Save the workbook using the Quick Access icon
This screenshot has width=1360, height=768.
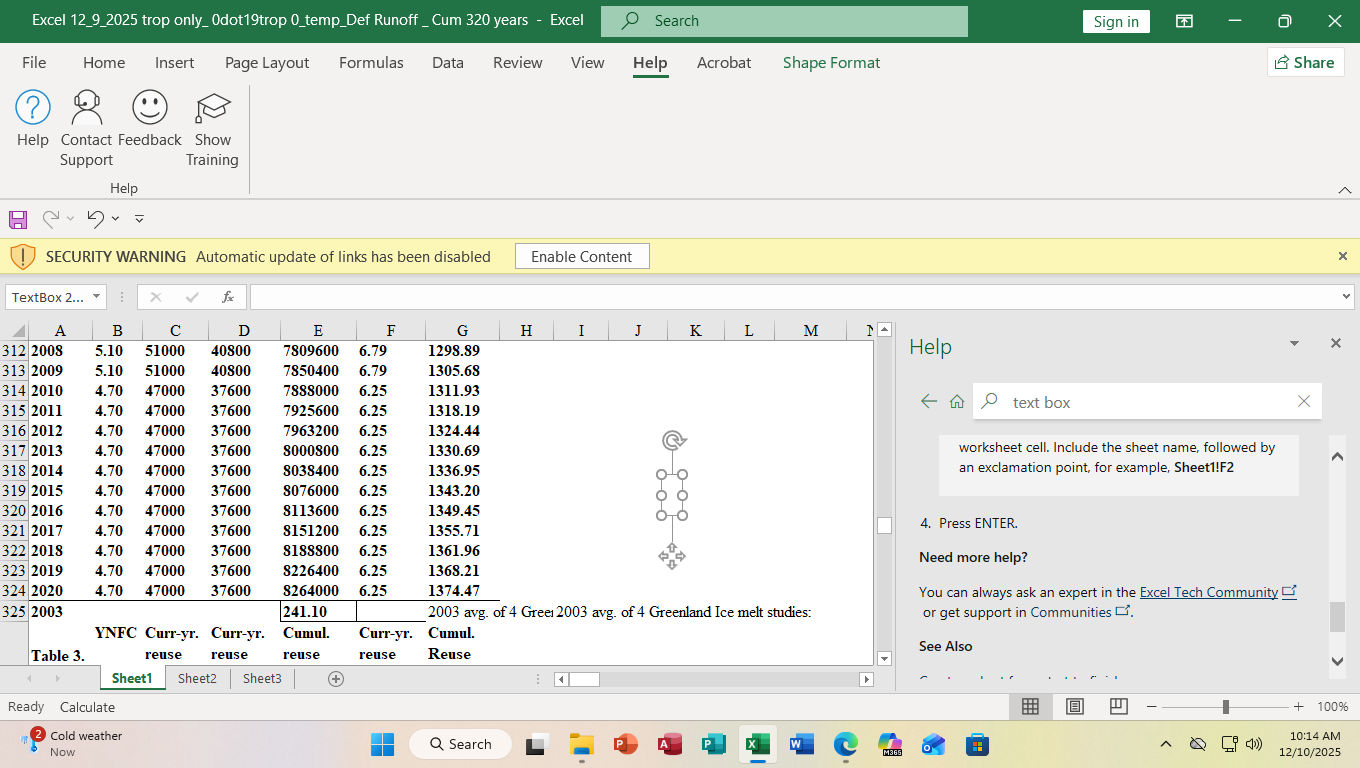click(x=17, y=218)
